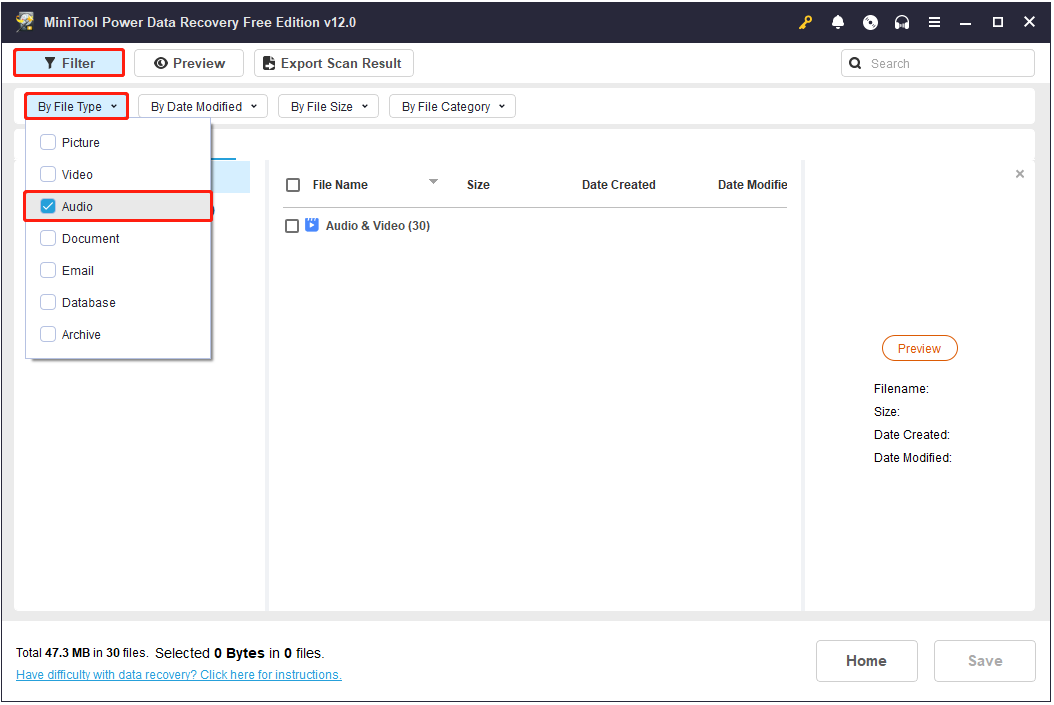Check the Database file type

tap(48, 302)
